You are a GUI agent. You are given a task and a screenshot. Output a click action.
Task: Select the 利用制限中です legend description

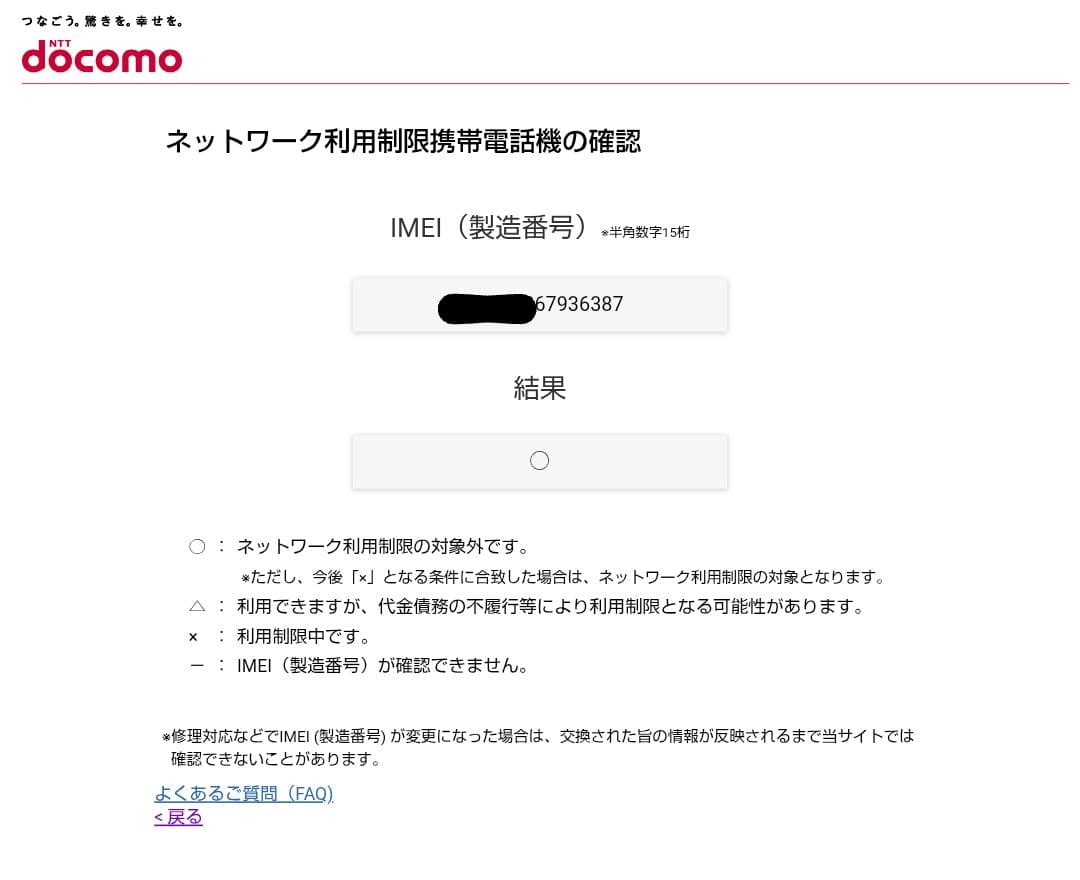(305, 636)
